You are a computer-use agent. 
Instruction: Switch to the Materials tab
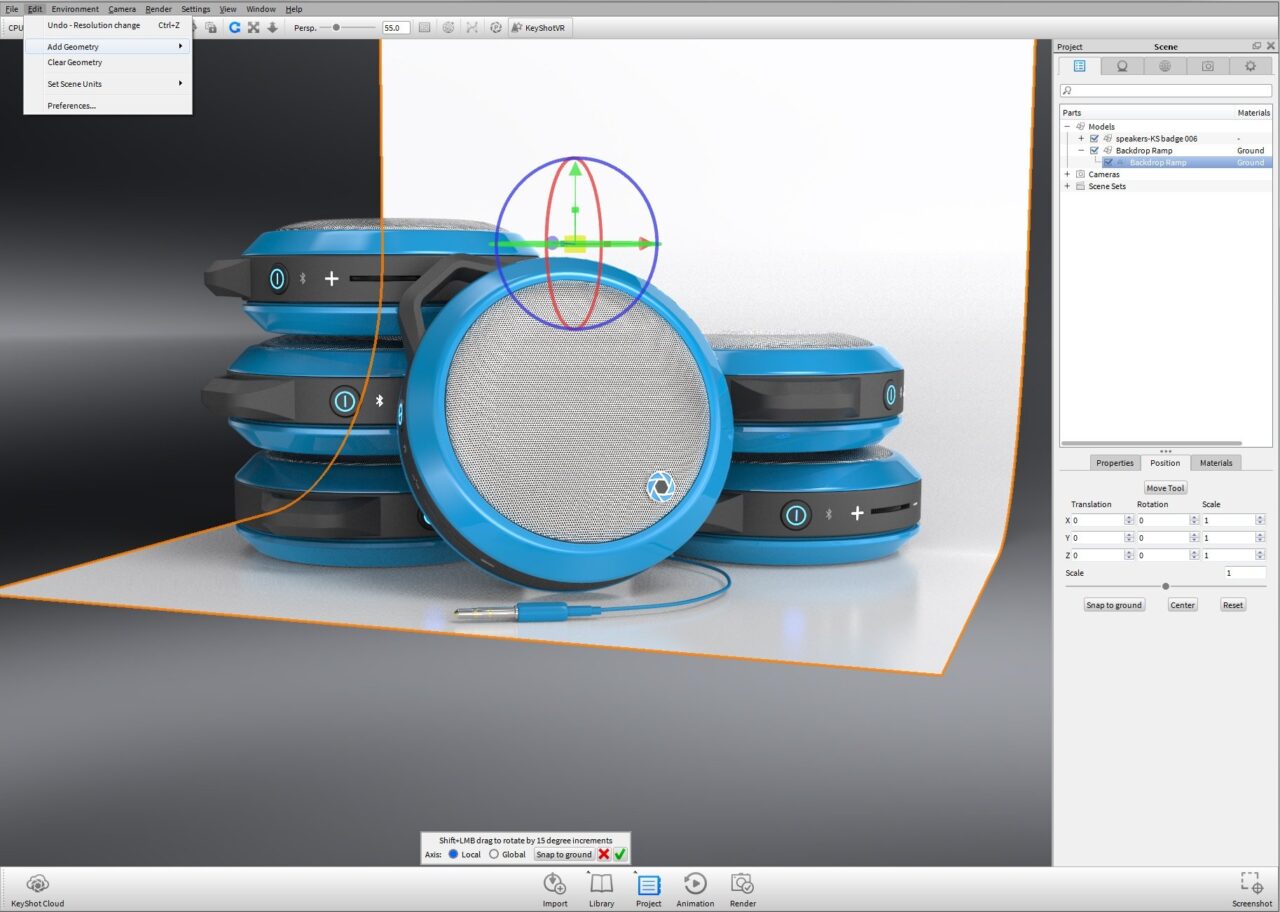1216,463
